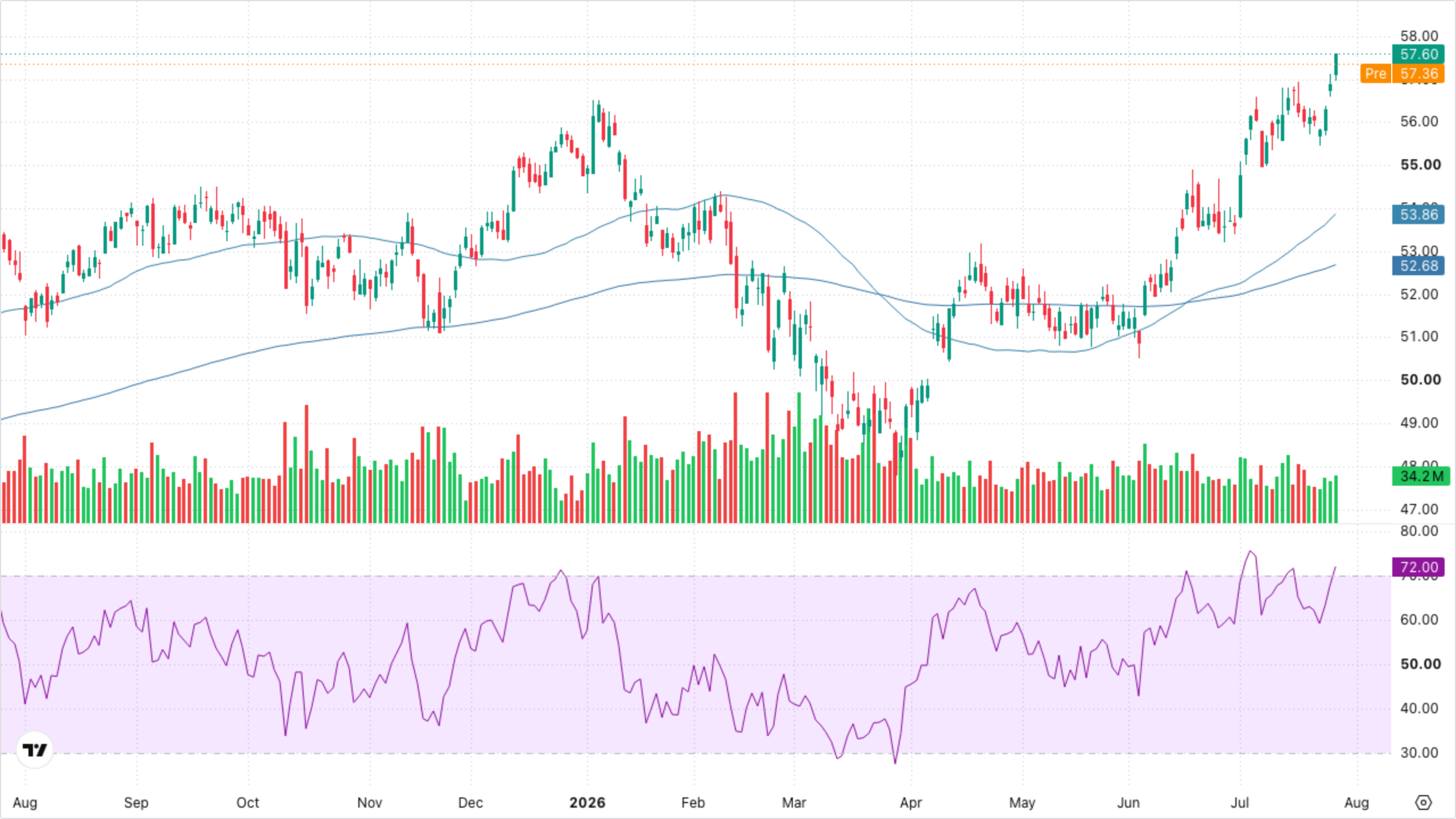Click the bold 55.00 price axis label
The width and height of the screenshot is (1456, 819).
pos(1420,164)
